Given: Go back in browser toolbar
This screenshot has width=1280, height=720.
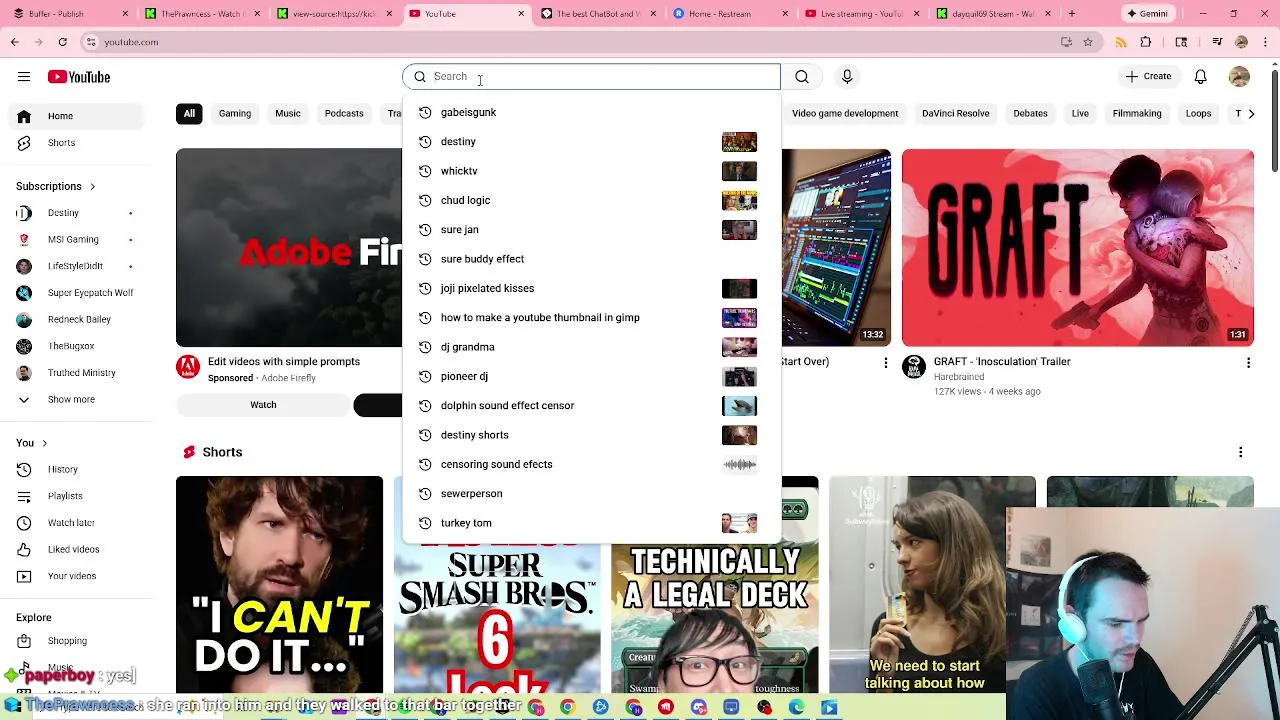Looking at the screenshot, I should [x=15, y=42].
